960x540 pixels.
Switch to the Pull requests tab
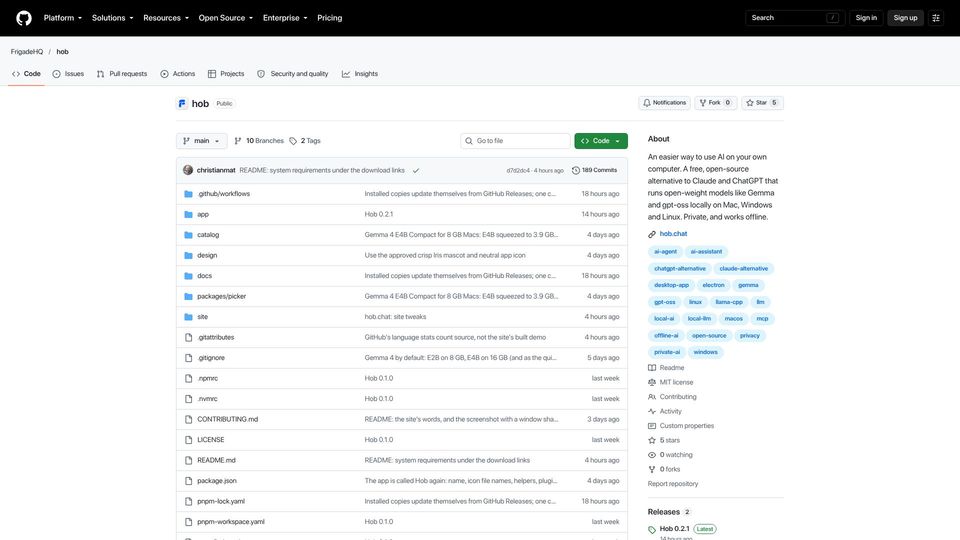tap(122, 74)
